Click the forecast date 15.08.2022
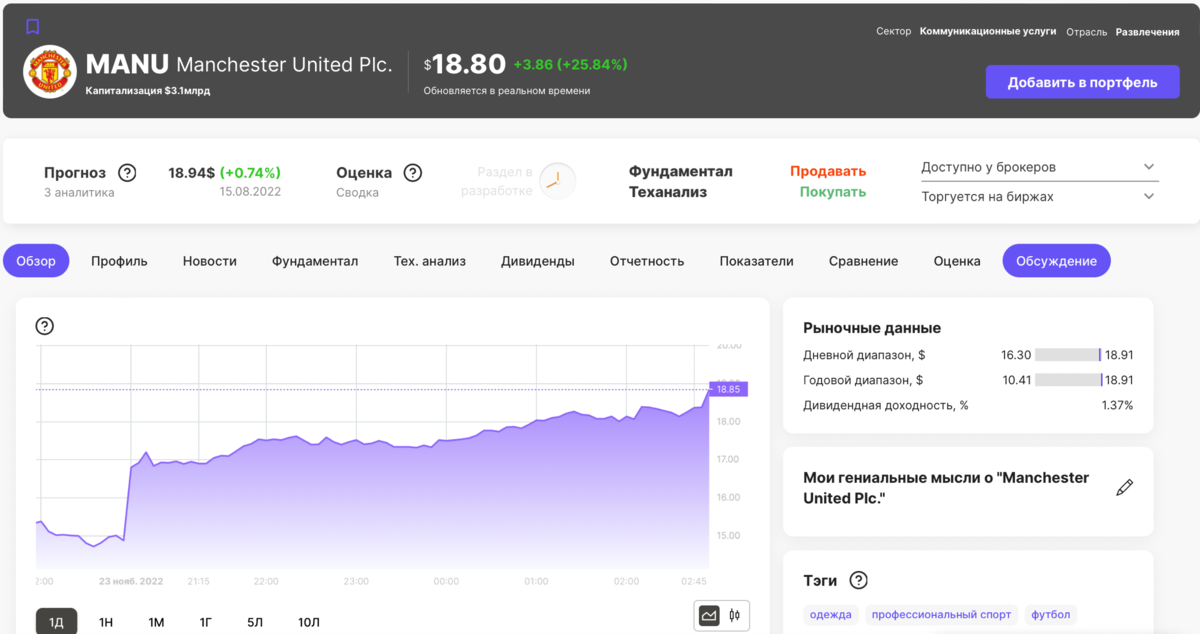The width and height of the screenshot is (1200, 634). [x=250, y=192]
